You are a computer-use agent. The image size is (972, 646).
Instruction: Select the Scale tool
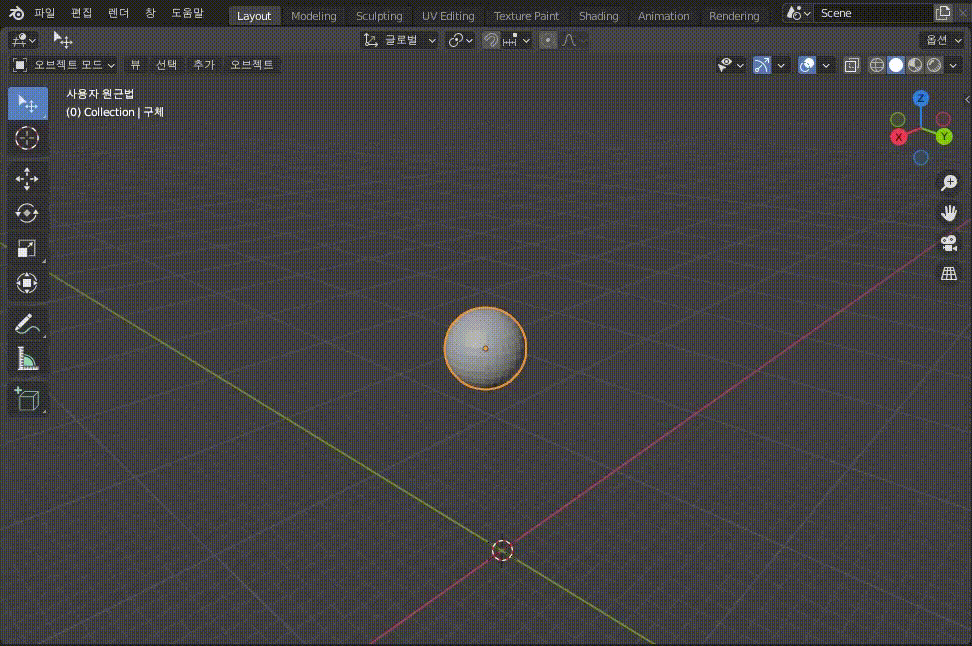pos(27,249)
